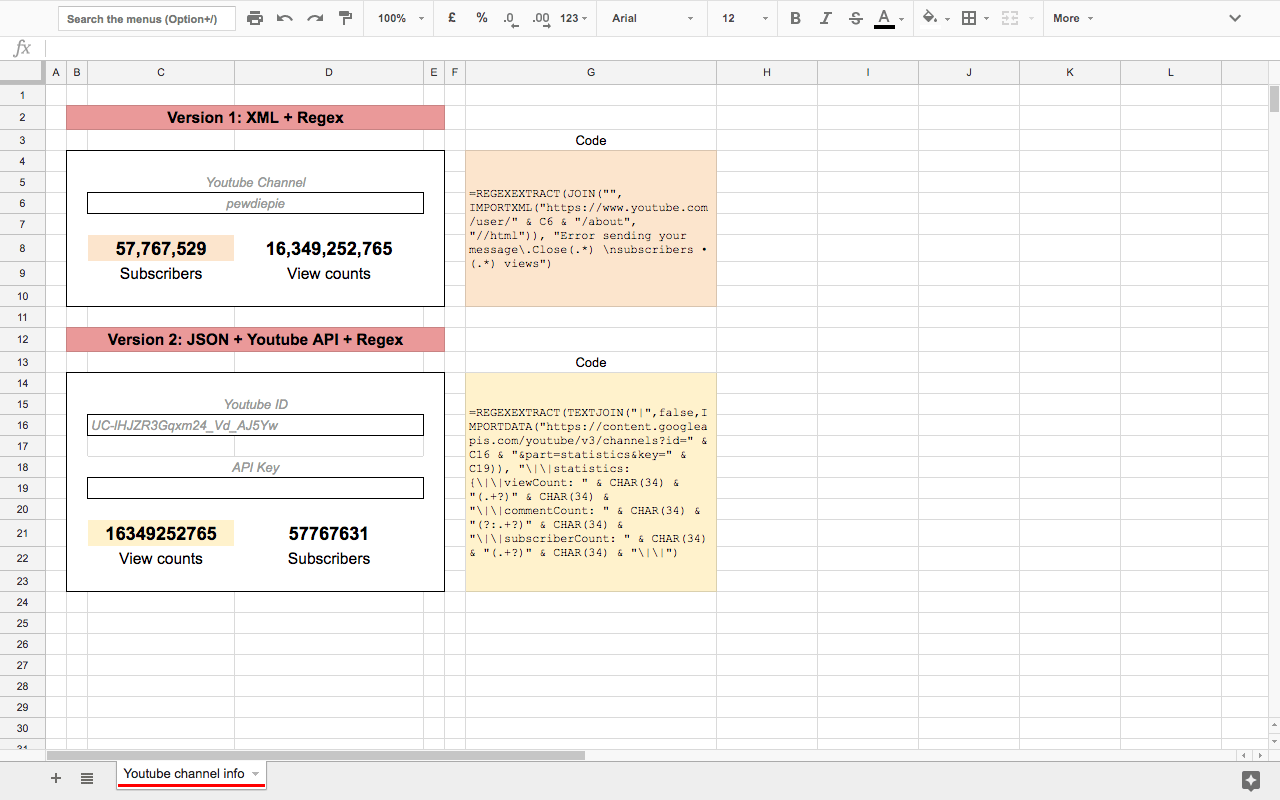This screenshot has width=1280, height=800.
Task: Select the Paint format tool
Action: (345, 18)
